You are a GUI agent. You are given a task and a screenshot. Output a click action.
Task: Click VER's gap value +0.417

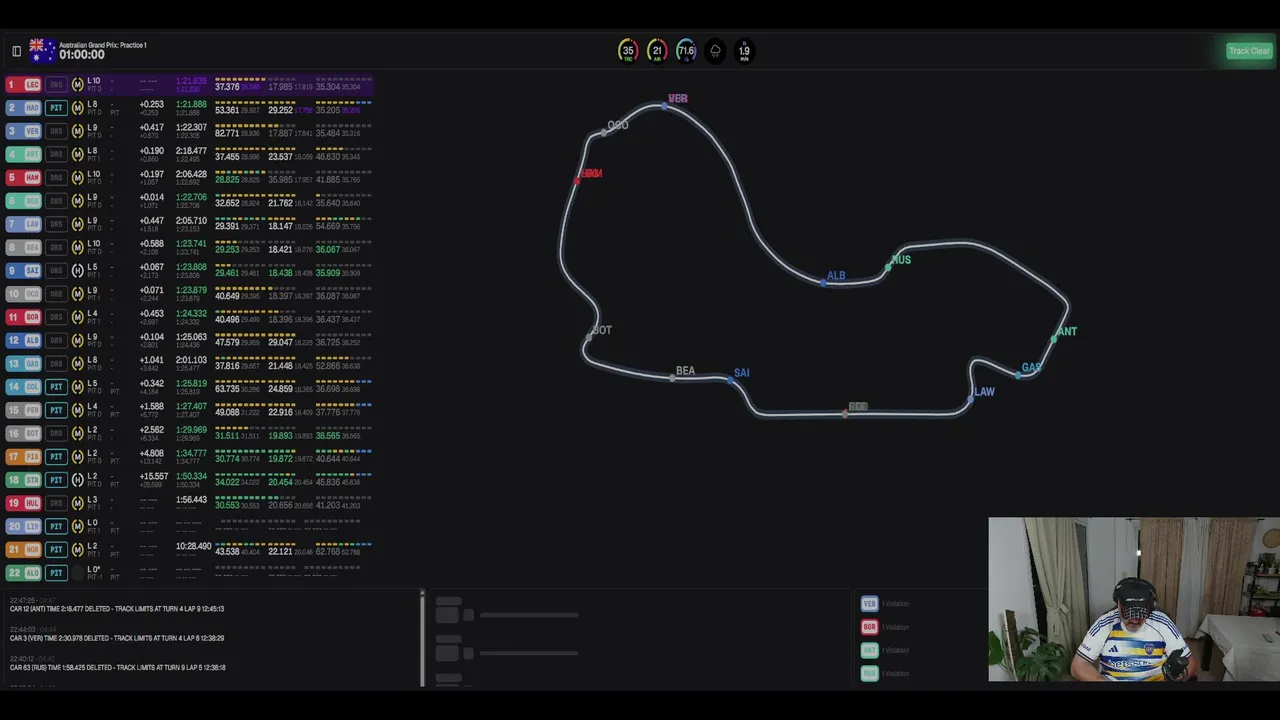[x=152, y=127]
